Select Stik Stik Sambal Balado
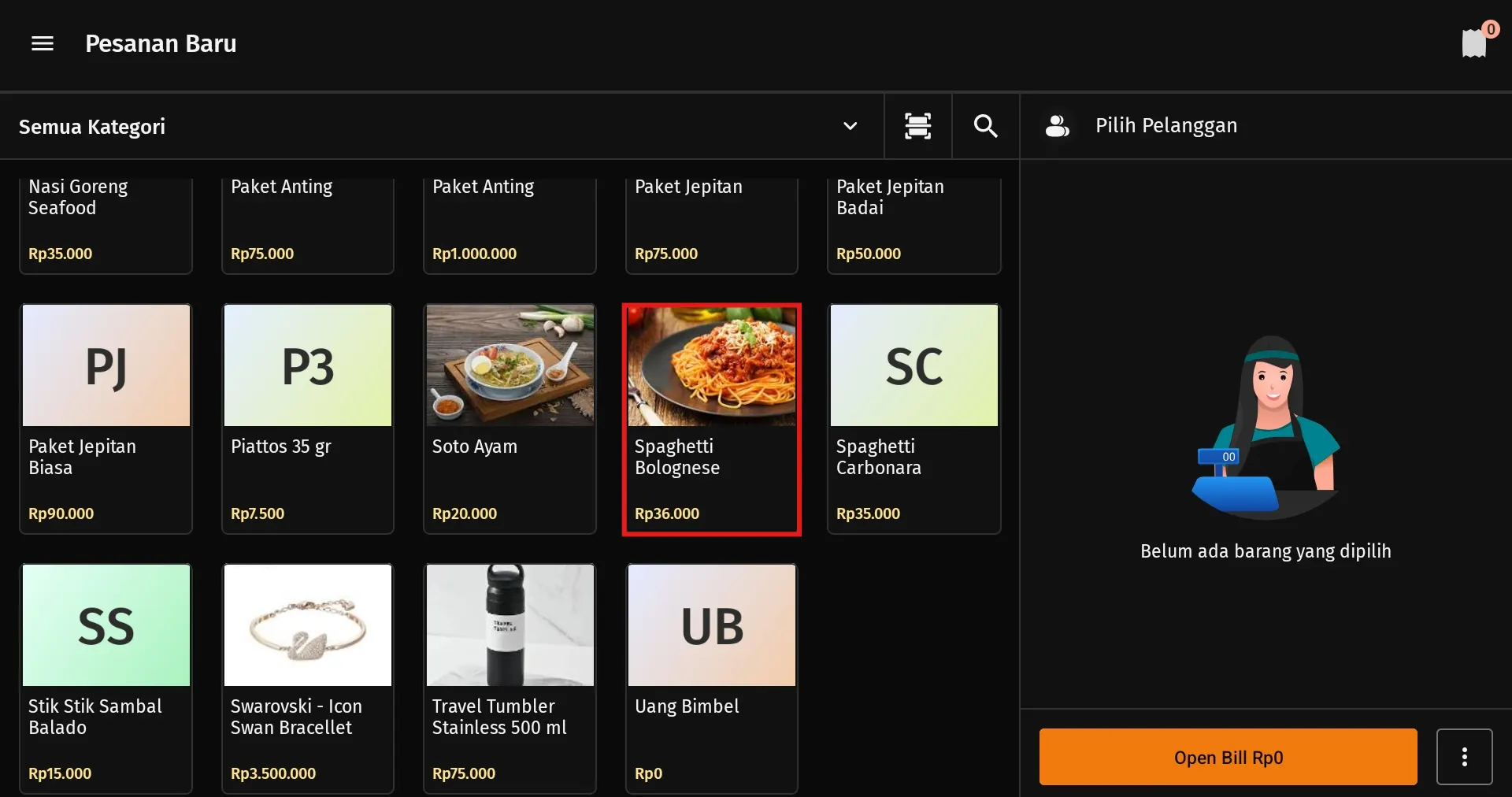 point(106,678)
